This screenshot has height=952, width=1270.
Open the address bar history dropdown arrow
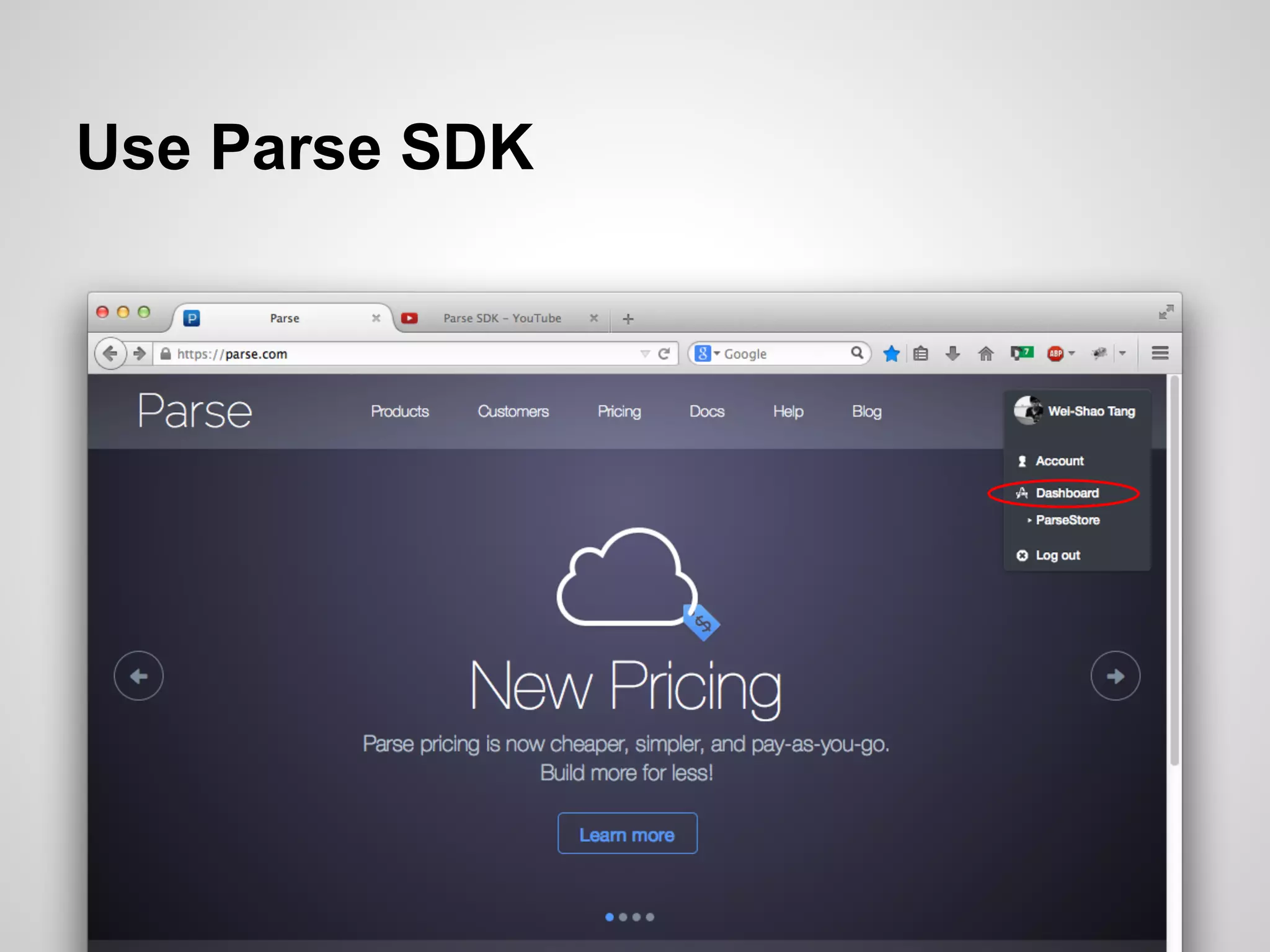(645, 354)
